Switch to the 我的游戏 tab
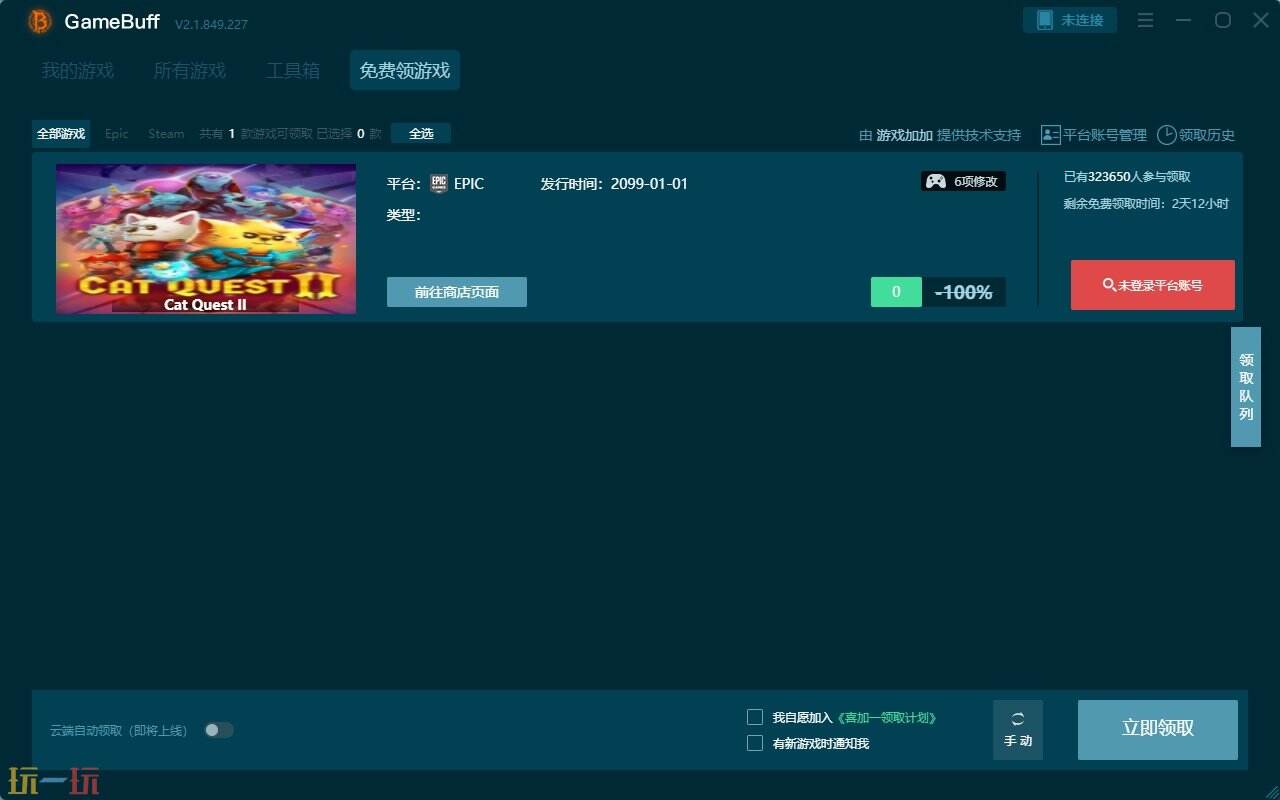Screen dimensions: 1280x800 [x=78, y=71]
